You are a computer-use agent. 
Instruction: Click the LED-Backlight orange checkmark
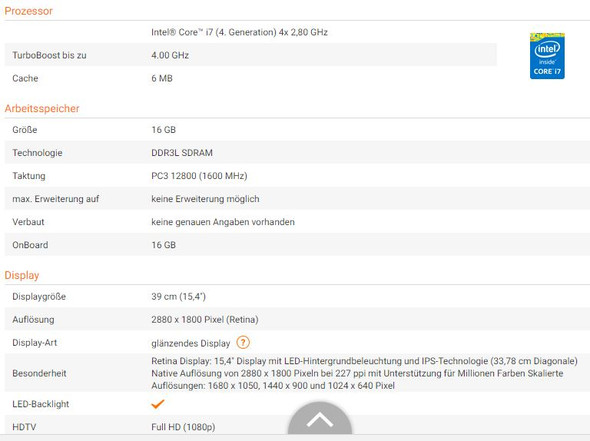point(158,404)
